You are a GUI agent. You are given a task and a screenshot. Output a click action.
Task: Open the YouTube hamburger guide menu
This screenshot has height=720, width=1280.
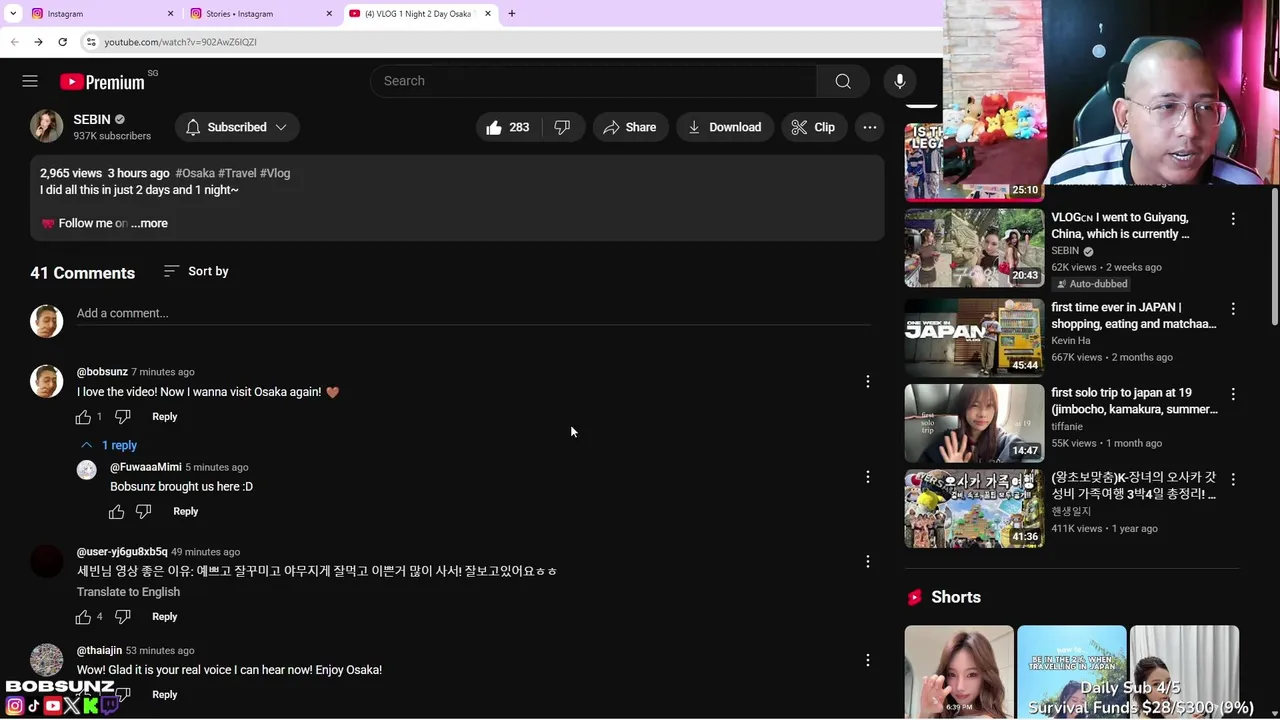point(30,81)
